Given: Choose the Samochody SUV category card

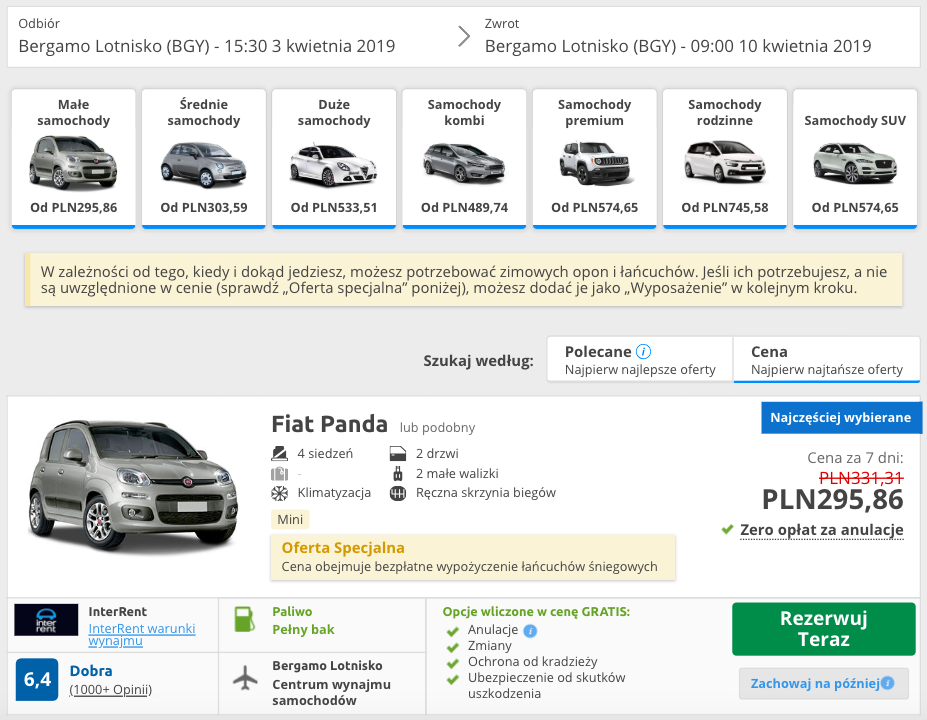Looking at the screenshot, I should pos(855,158).
